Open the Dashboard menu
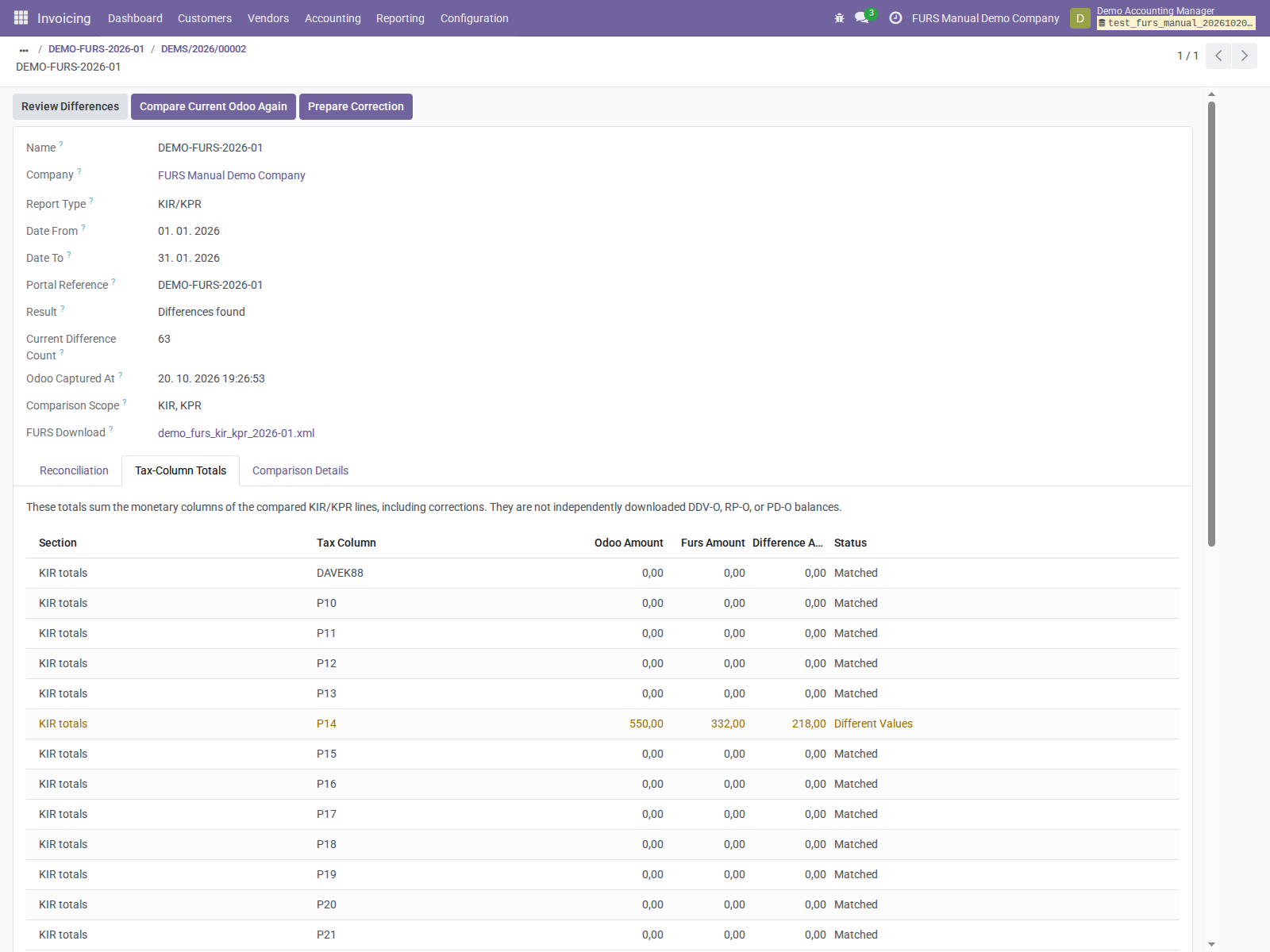 pos(135,18)
